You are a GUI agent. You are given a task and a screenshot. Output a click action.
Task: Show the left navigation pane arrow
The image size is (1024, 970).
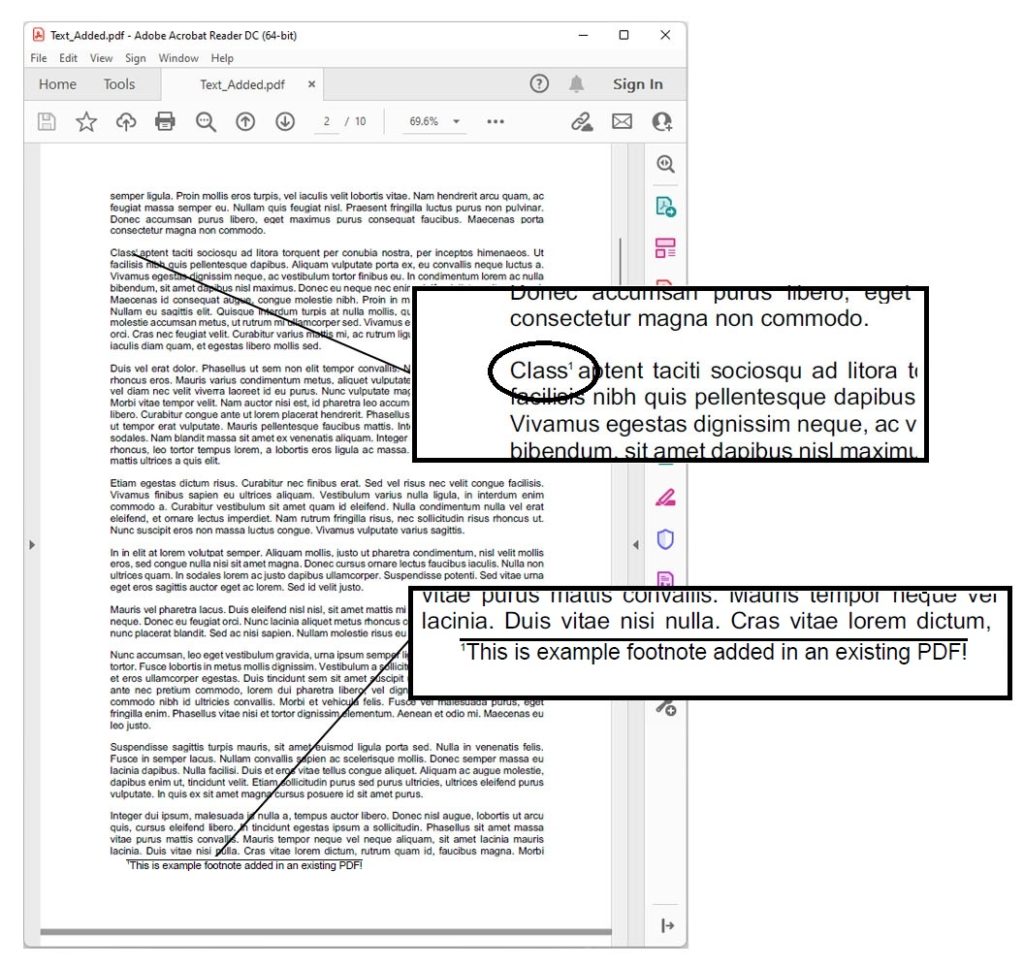[x=31, y=545]
